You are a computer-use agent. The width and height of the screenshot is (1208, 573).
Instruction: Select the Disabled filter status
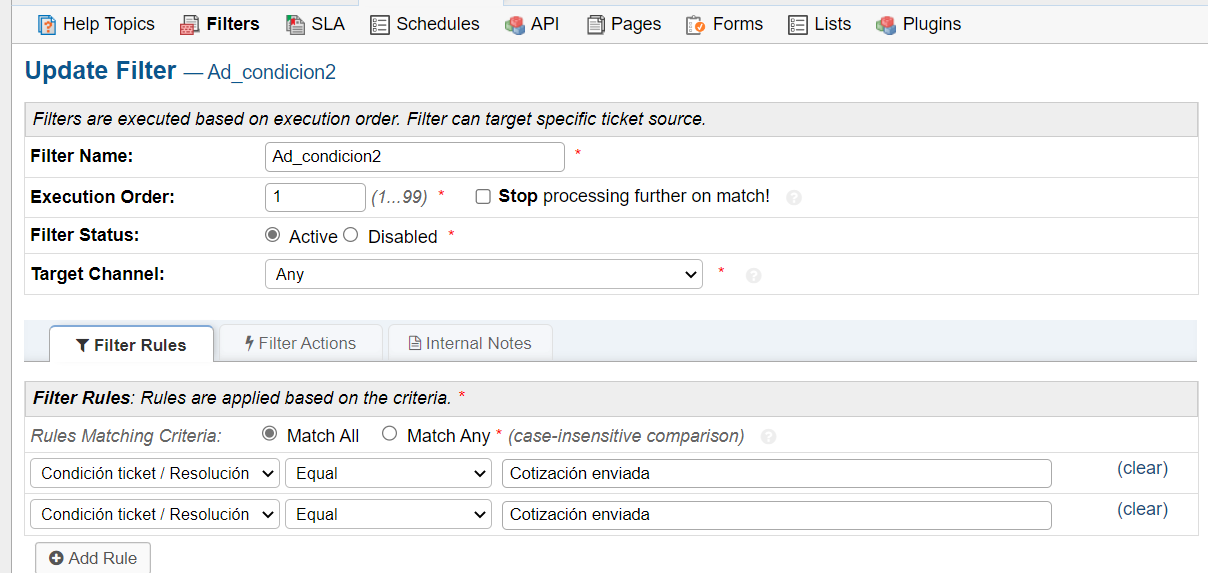[x=350, y=235]
